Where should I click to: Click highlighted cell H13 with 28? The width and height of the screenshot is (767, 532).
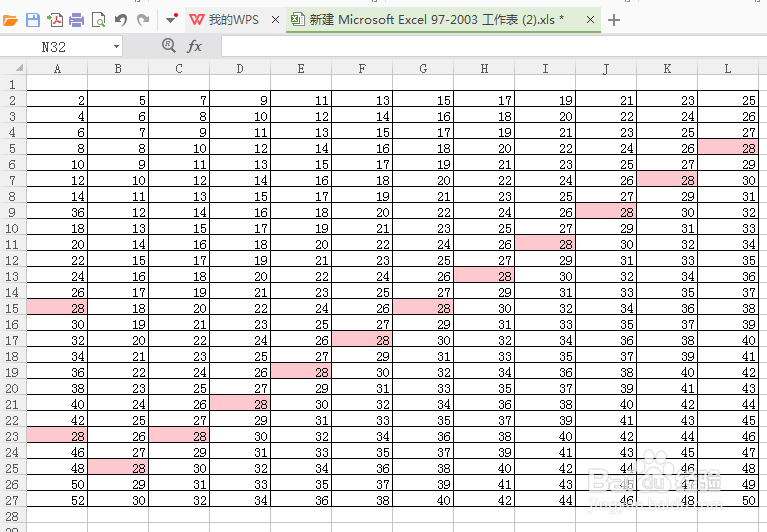point(484,276)
